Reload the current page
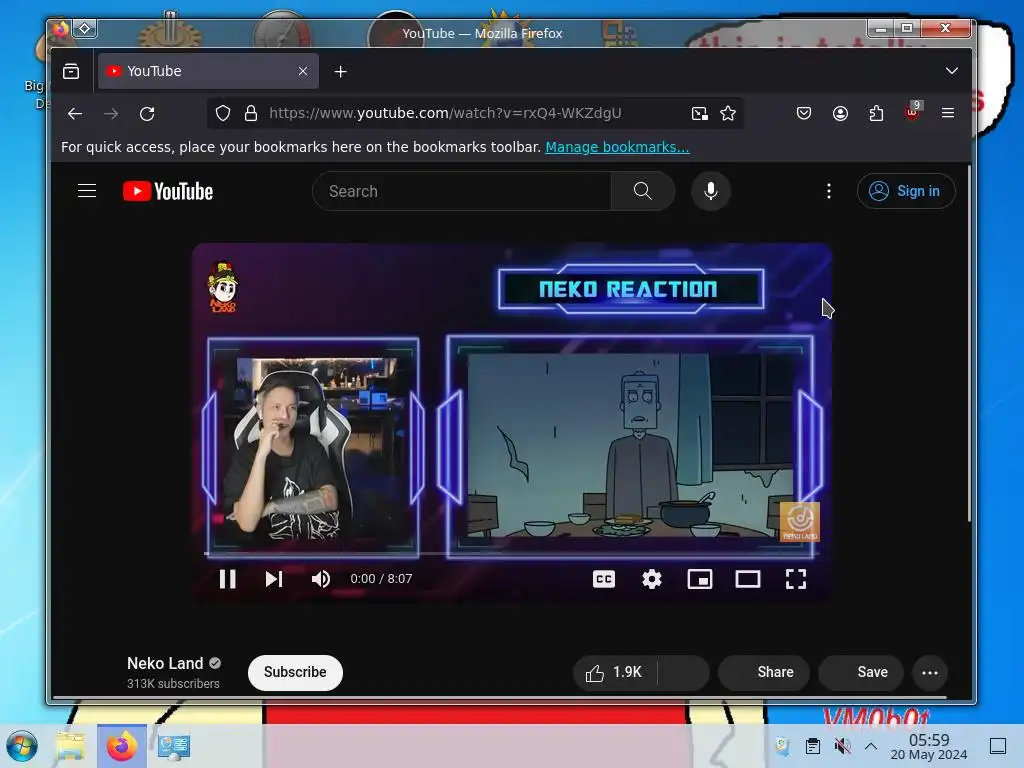Image resolution: width=1024 pixels, height=768 pixels. [x=147, y=114]
